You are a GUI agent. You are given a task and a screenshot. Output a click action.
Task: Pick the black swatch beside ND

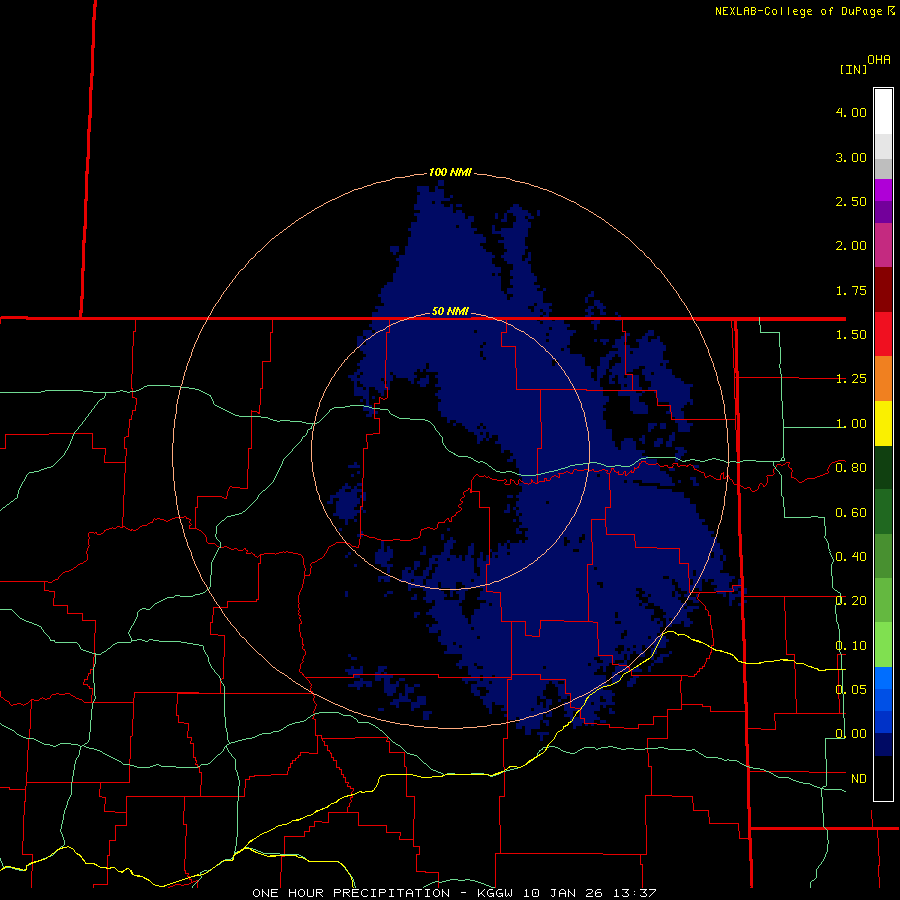point(883,778)
